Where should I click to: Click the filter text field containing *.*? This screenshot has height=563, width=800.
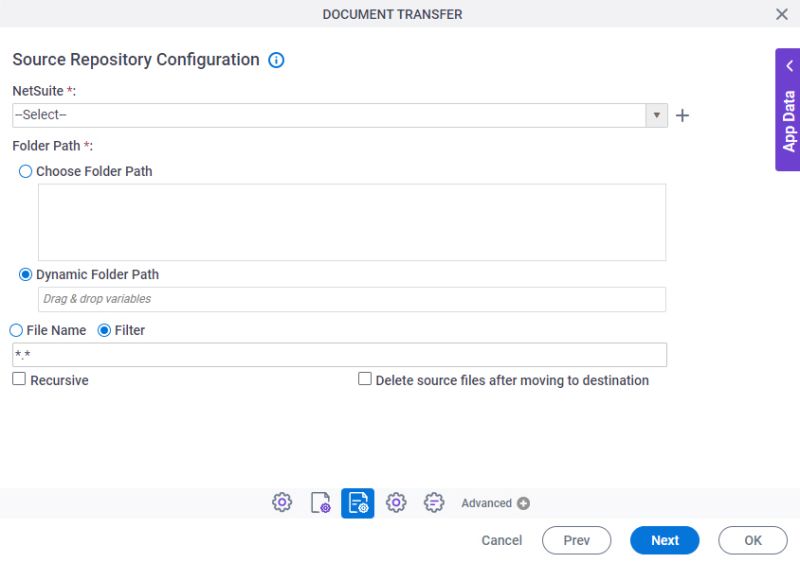pyautogui.click(x=339, y=355)
